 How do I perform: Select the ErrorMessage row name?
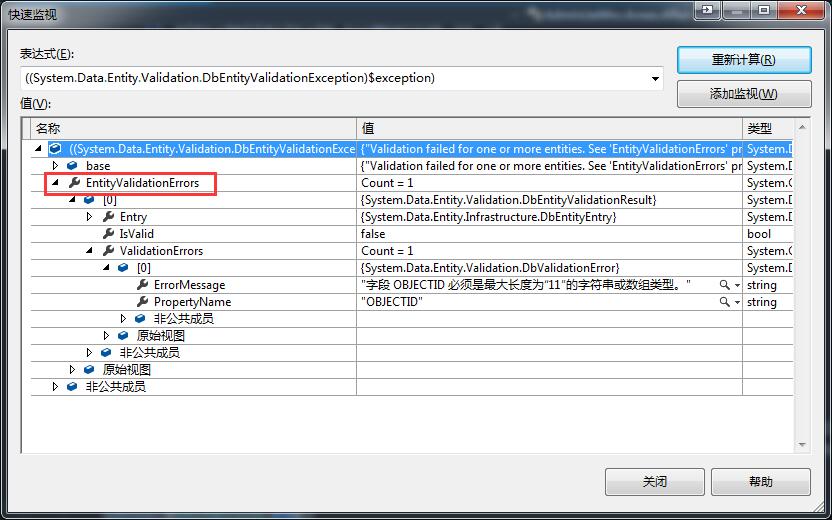[x=189, y=285]
